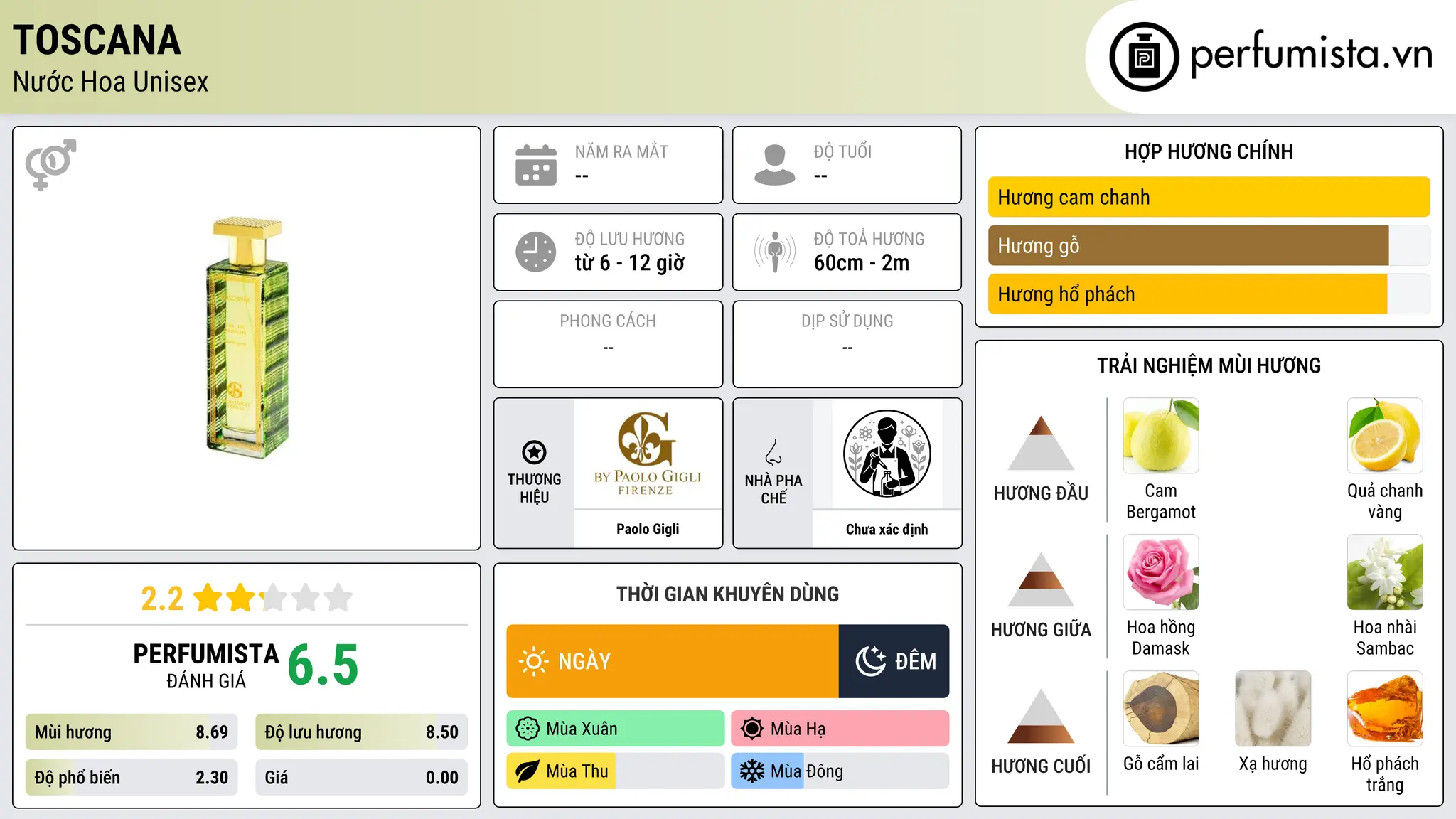This screenshot has width=1456, height=819.
Task: Click the sun icon in the Ngày bar
Action: [x=534, y=661]
